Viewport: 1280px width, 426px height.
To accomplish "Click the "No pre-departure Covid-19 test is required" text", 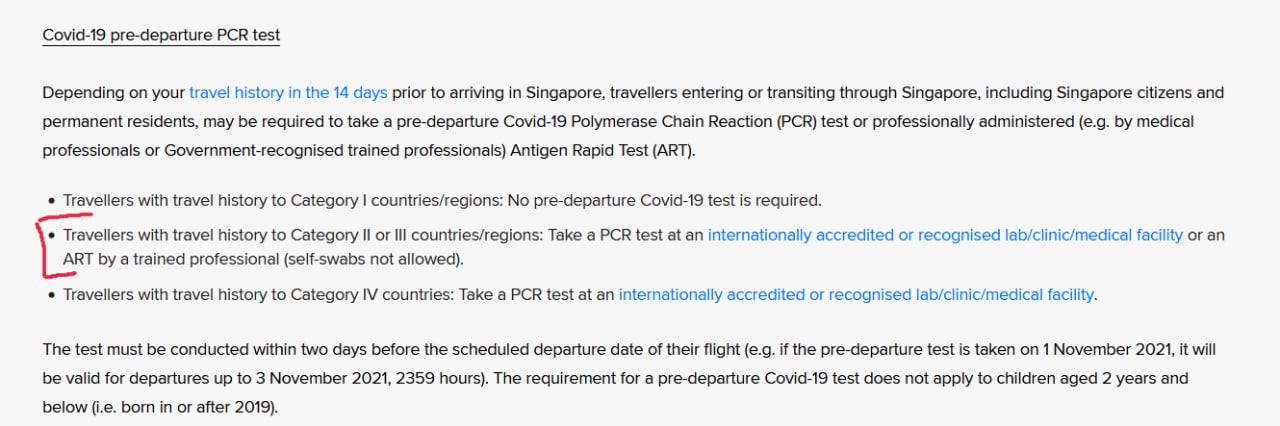I will pyautogui.click(x=664, y=200).
